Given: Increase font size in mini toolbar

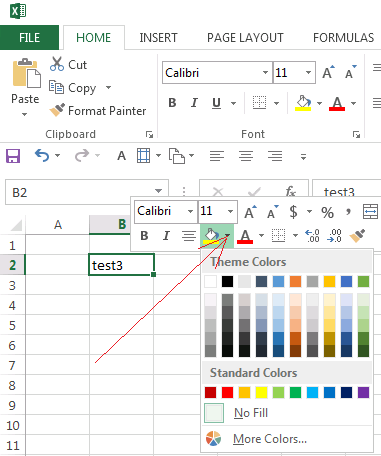Looking at the screenshot, I should coord(250,212).
